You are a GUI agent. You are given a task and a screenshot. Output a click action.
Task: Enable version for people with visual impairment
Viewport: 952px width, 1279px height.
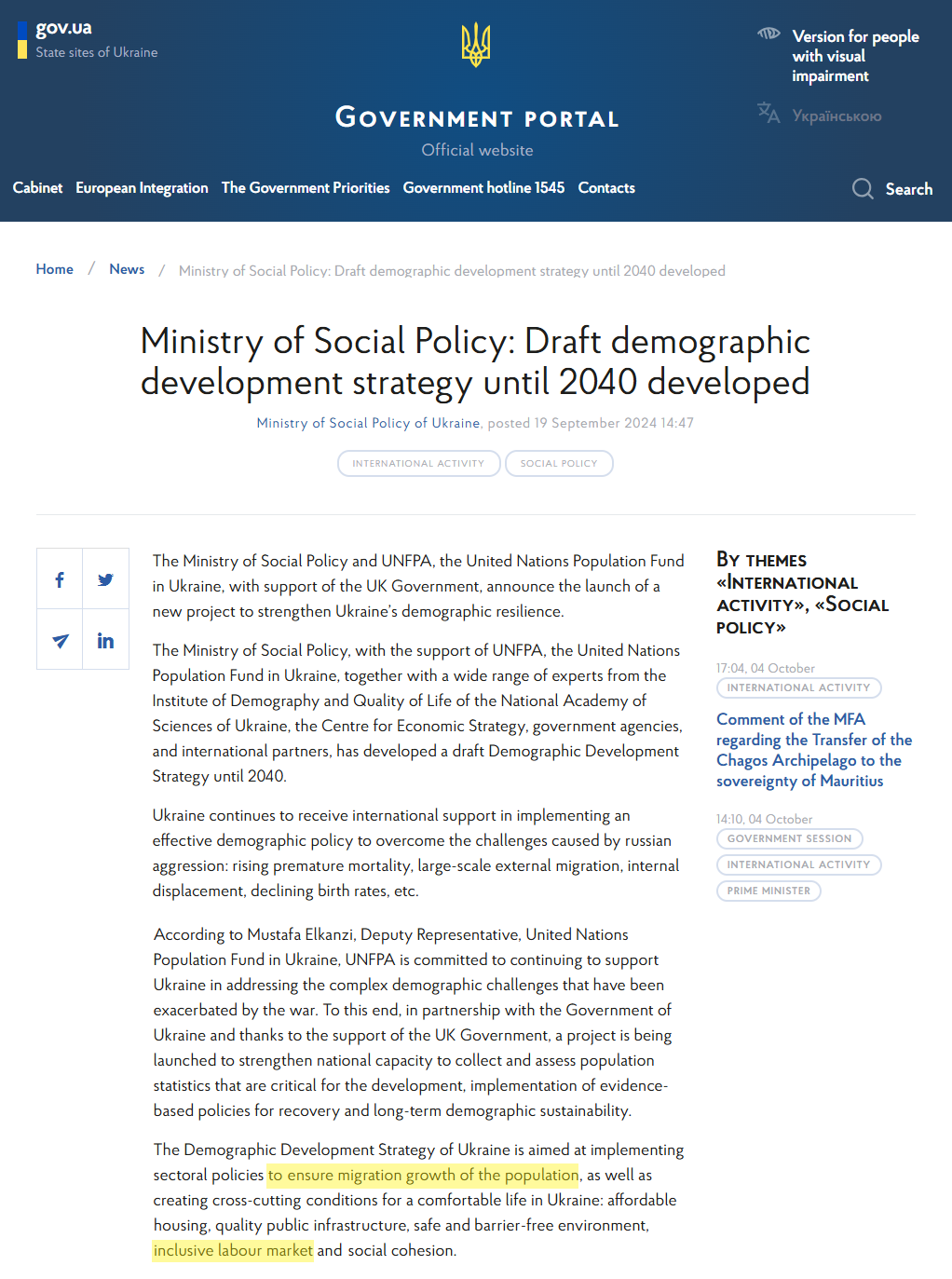(855, 56)
